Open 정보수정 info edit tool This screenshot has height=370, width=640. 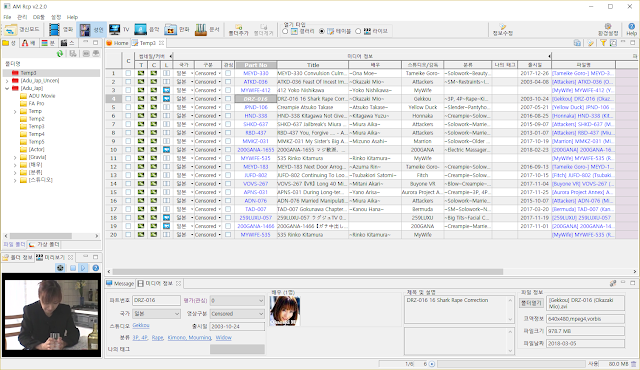point(502,30)
